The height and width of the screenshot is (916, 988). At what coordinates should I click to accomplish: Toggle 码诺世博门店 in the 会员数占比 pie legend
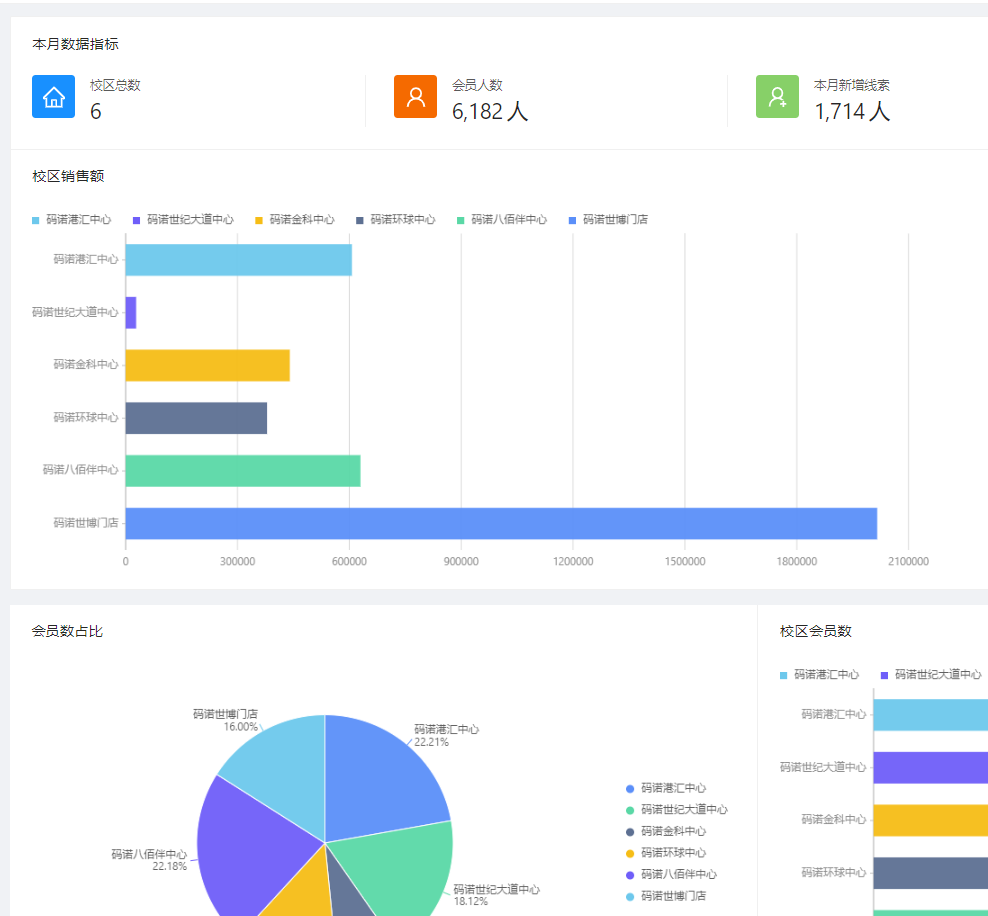[x=666, y=896]
